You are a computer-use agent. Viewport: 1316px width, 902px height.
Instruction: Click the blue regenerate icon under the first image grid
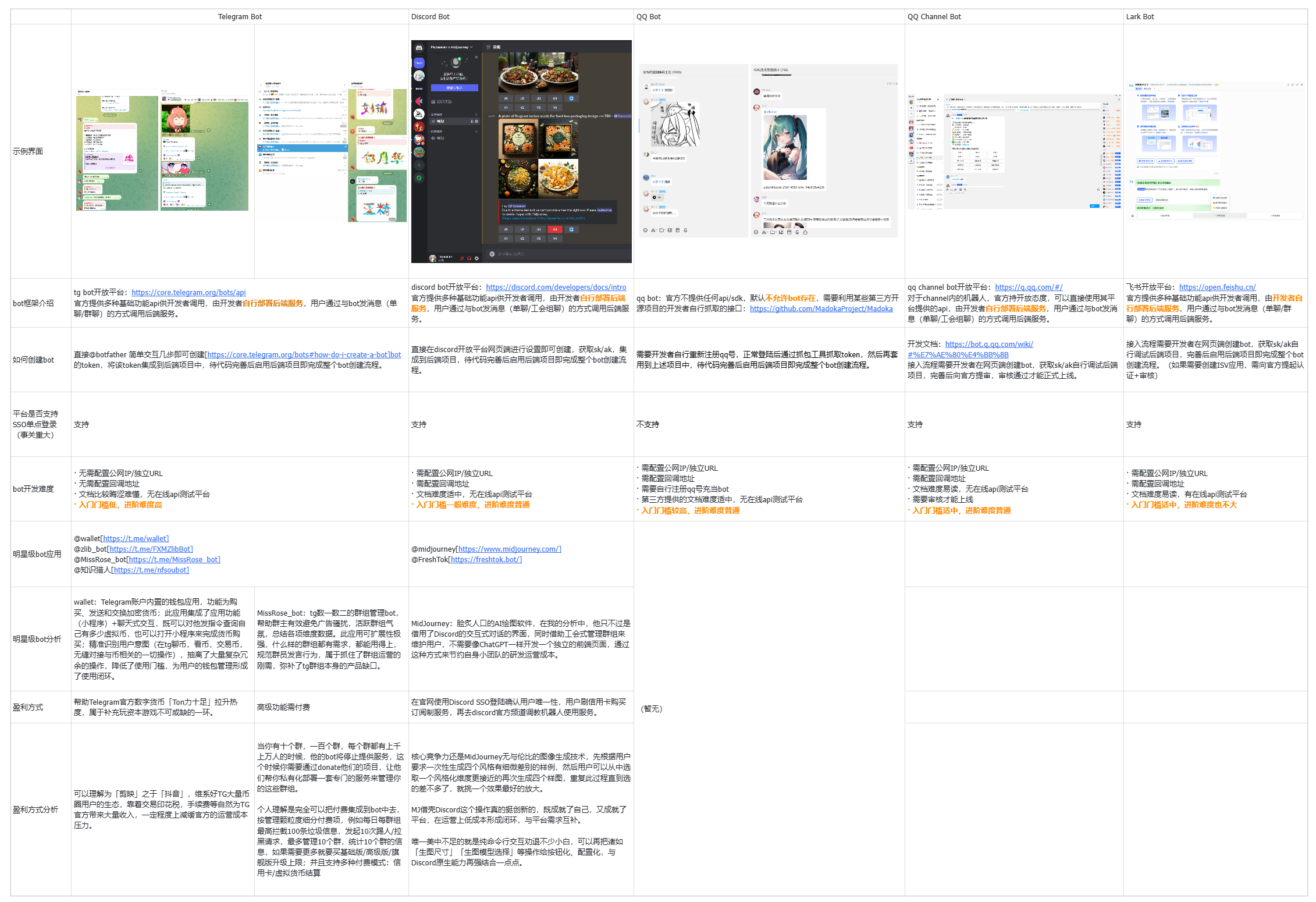(571, 98)
